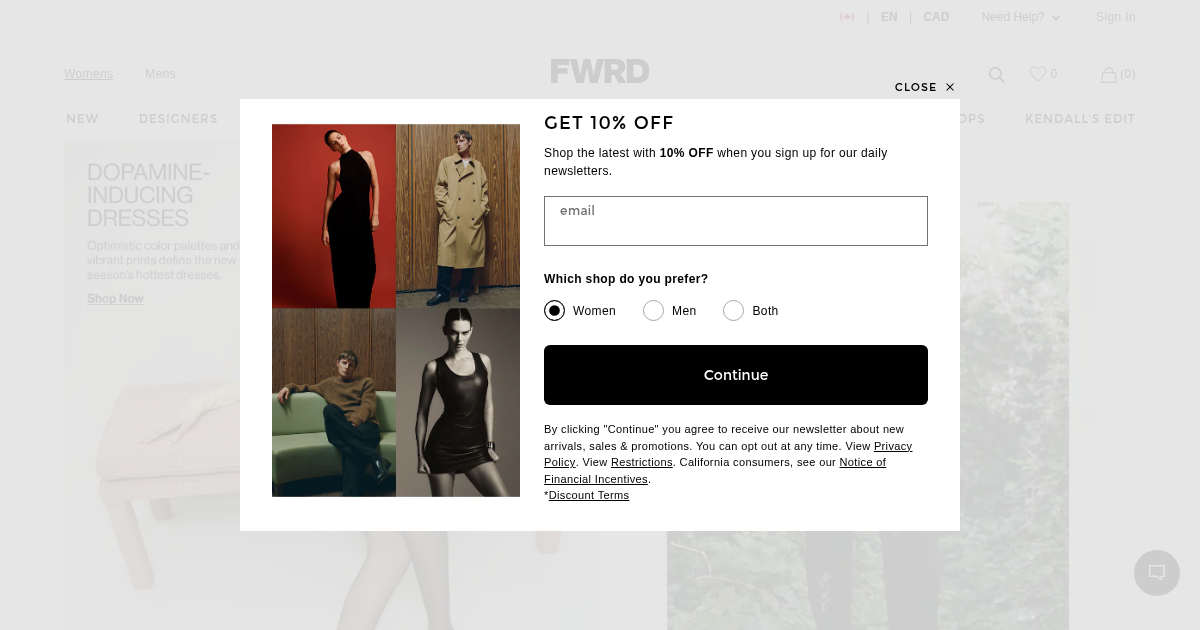Open the EN language selector
Viewport: 1200px width, 630px height.
click(889, 17)
